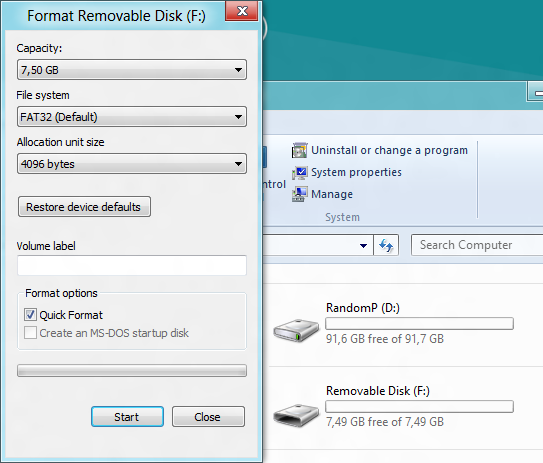This screenshot has height=463, width=543.
Task: Click the Uninstall or change a program icon
Action: click(300, 150)
